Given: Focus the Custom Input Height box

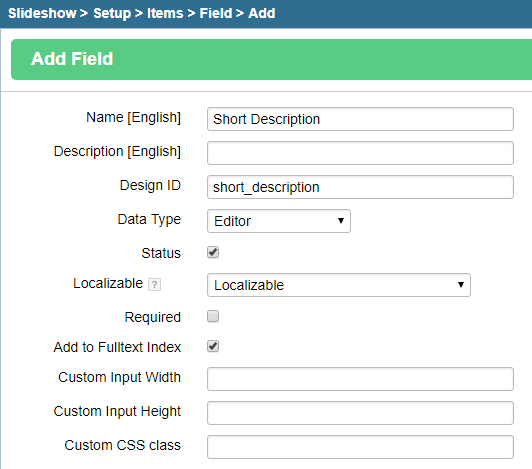Looking at the screenshot, I should coord(360,413).
